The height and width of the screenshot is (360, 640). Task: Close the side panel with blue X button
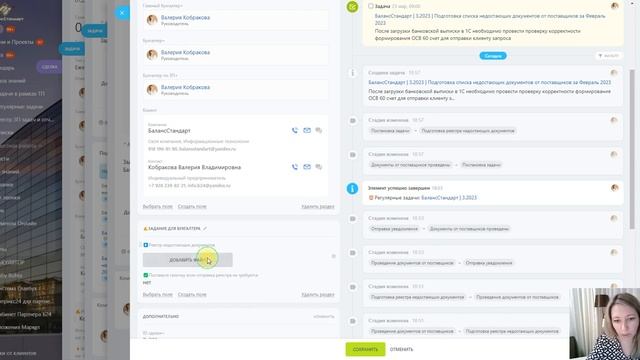point(122,13)
